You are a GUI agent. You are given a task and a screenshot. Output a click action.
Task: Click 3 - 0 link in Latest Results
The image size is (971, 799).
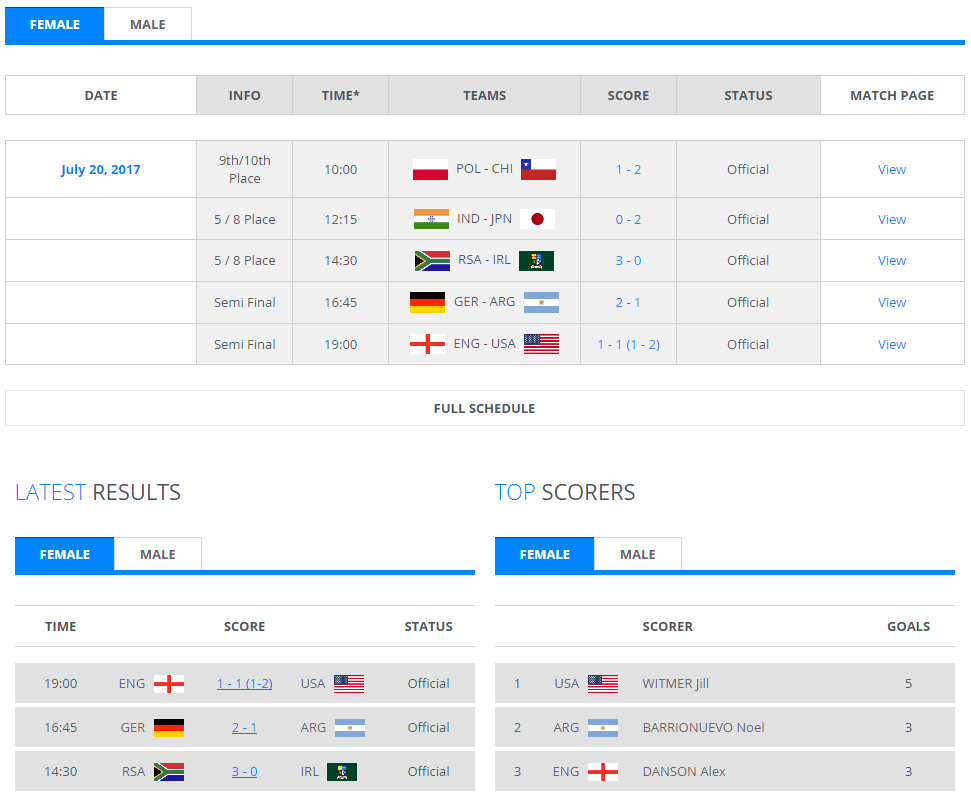pos(245,772)
